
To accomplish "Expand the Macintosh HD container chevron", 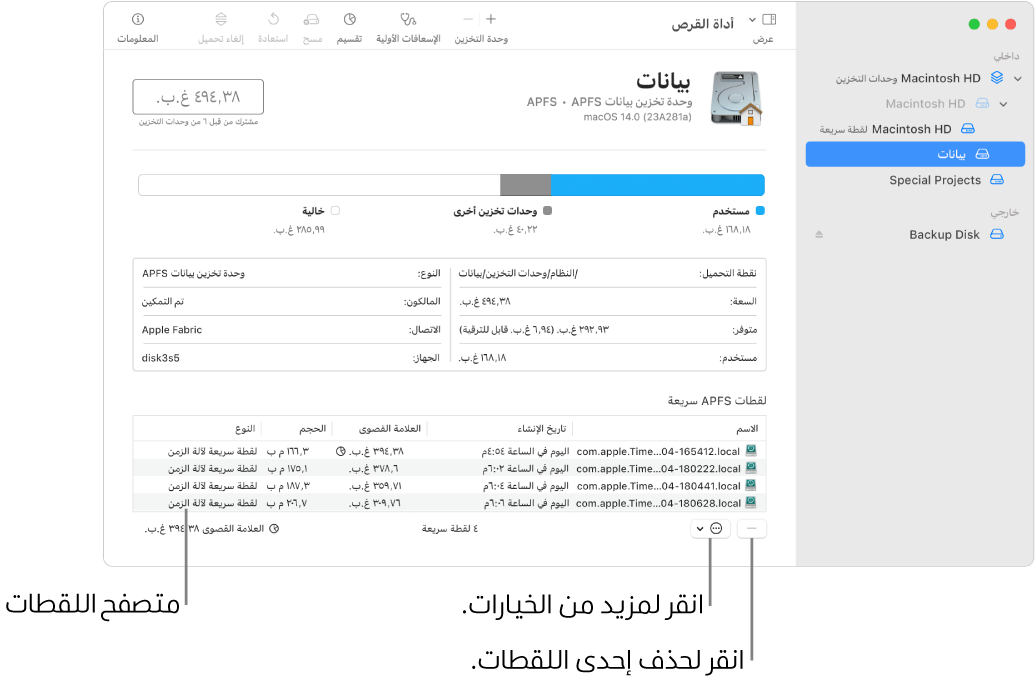I will click(1003, 103).
